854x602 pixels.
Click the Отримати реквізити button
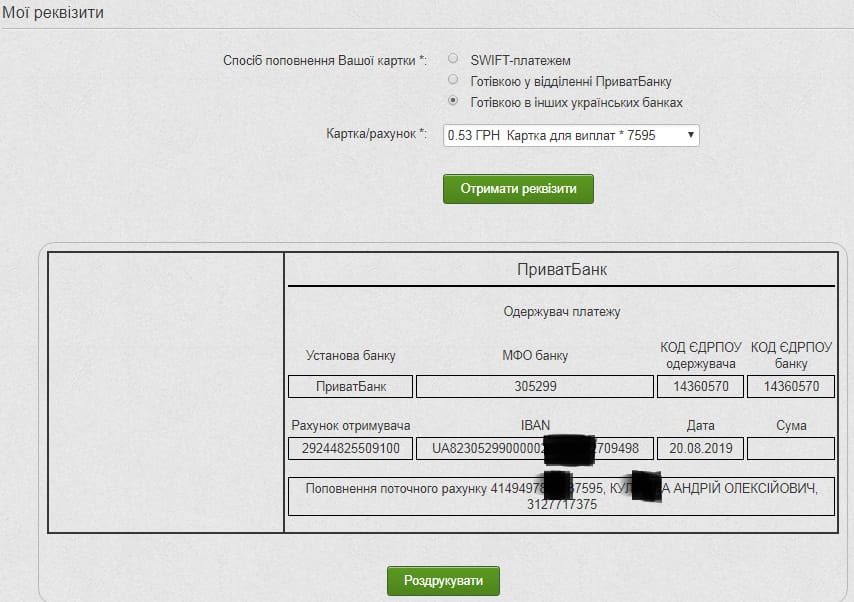point(518,189)
